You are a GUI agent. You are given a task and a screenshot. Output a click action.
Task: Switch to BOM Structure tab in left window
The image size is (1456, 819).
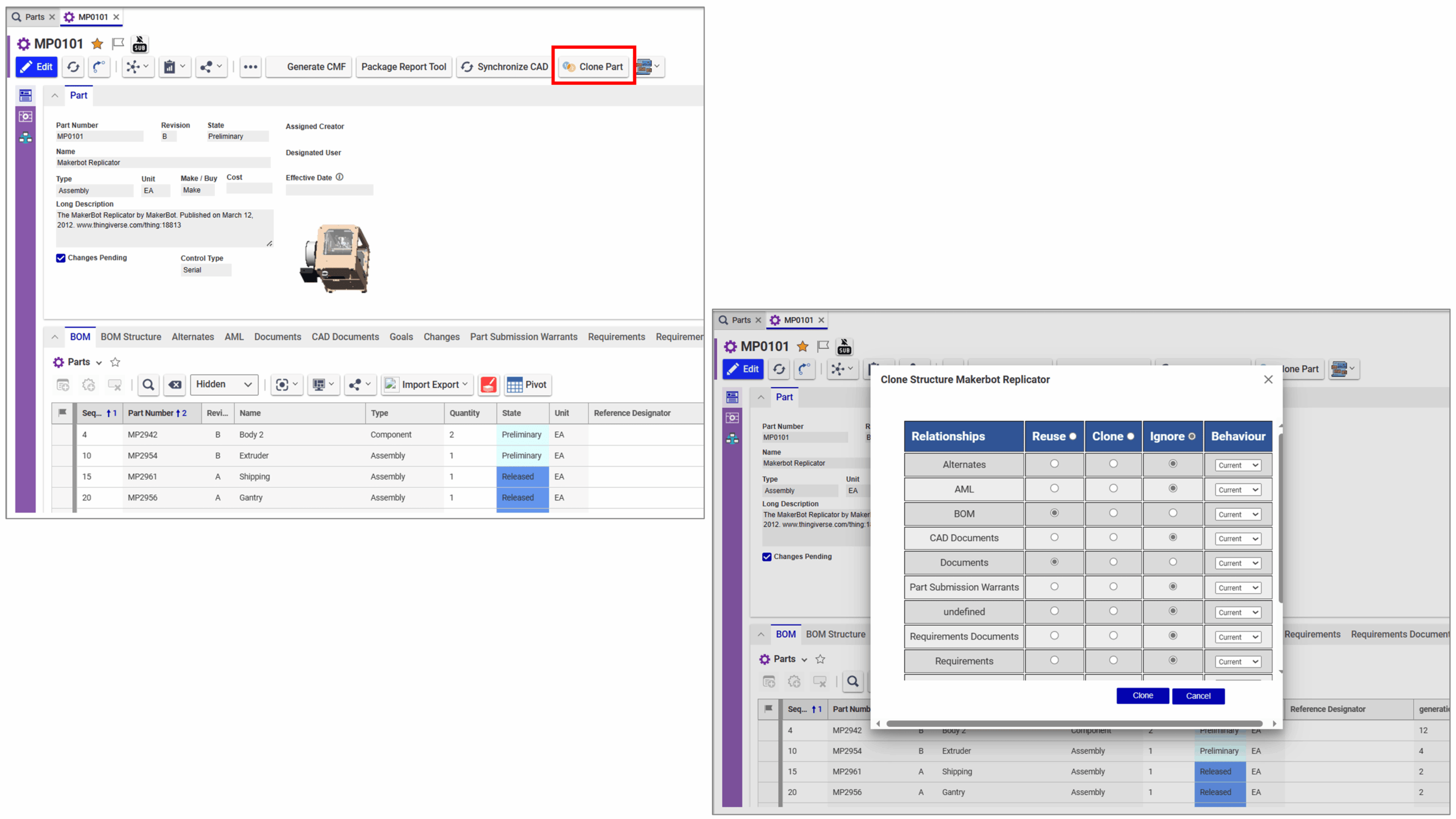pos(131,337)
